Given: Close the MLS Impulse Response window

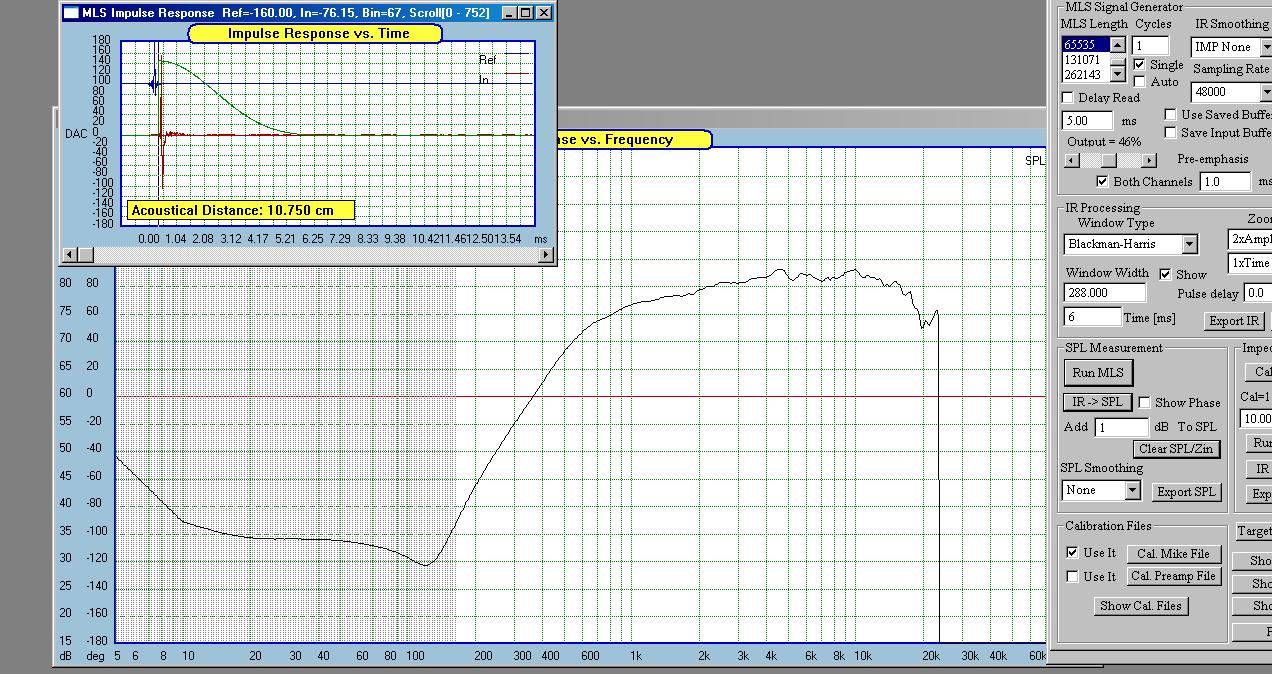Looking at the screenshot, I should (x=544, y=12).
